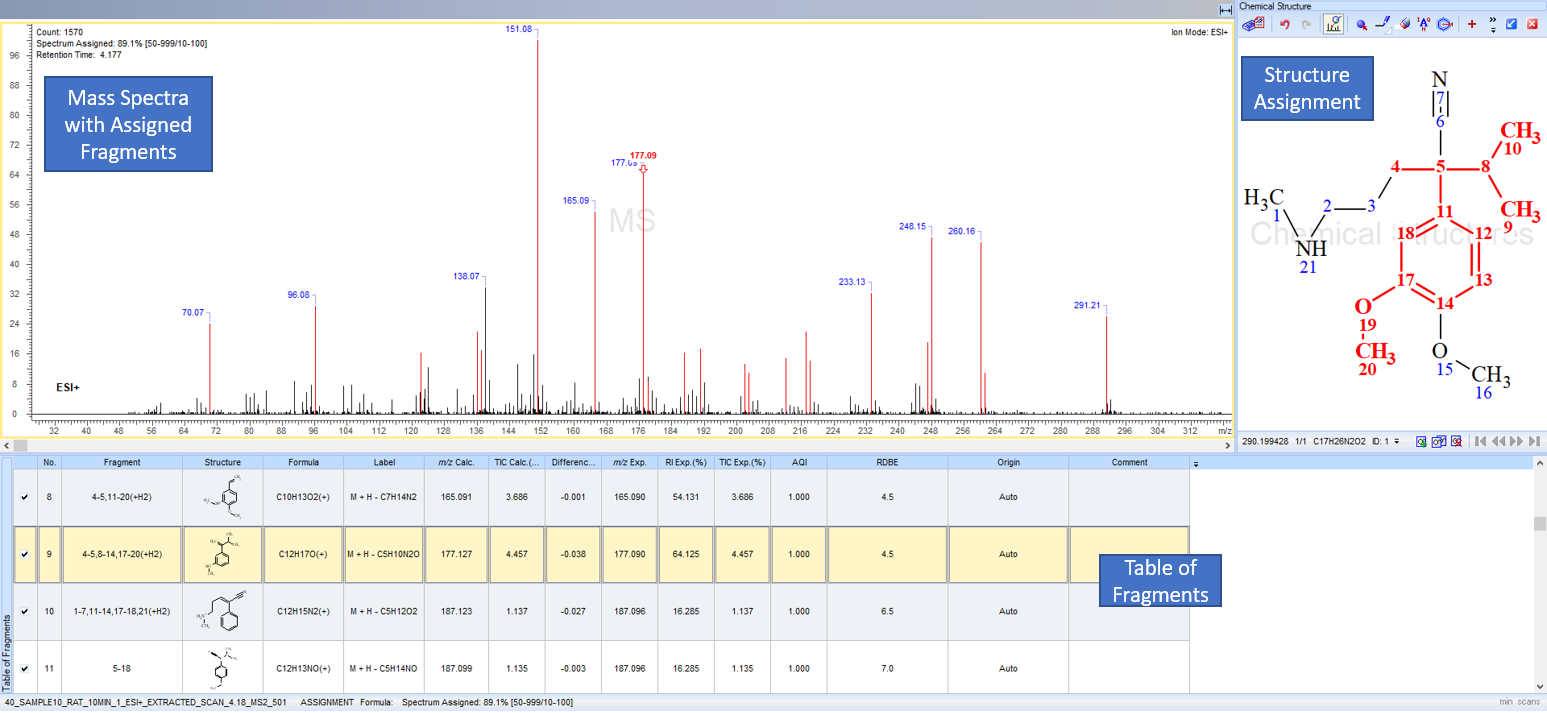Viewport: 1547px width, 713px height.
Task: Click the 151.08 peak label
Action: [x=519, y=29]
